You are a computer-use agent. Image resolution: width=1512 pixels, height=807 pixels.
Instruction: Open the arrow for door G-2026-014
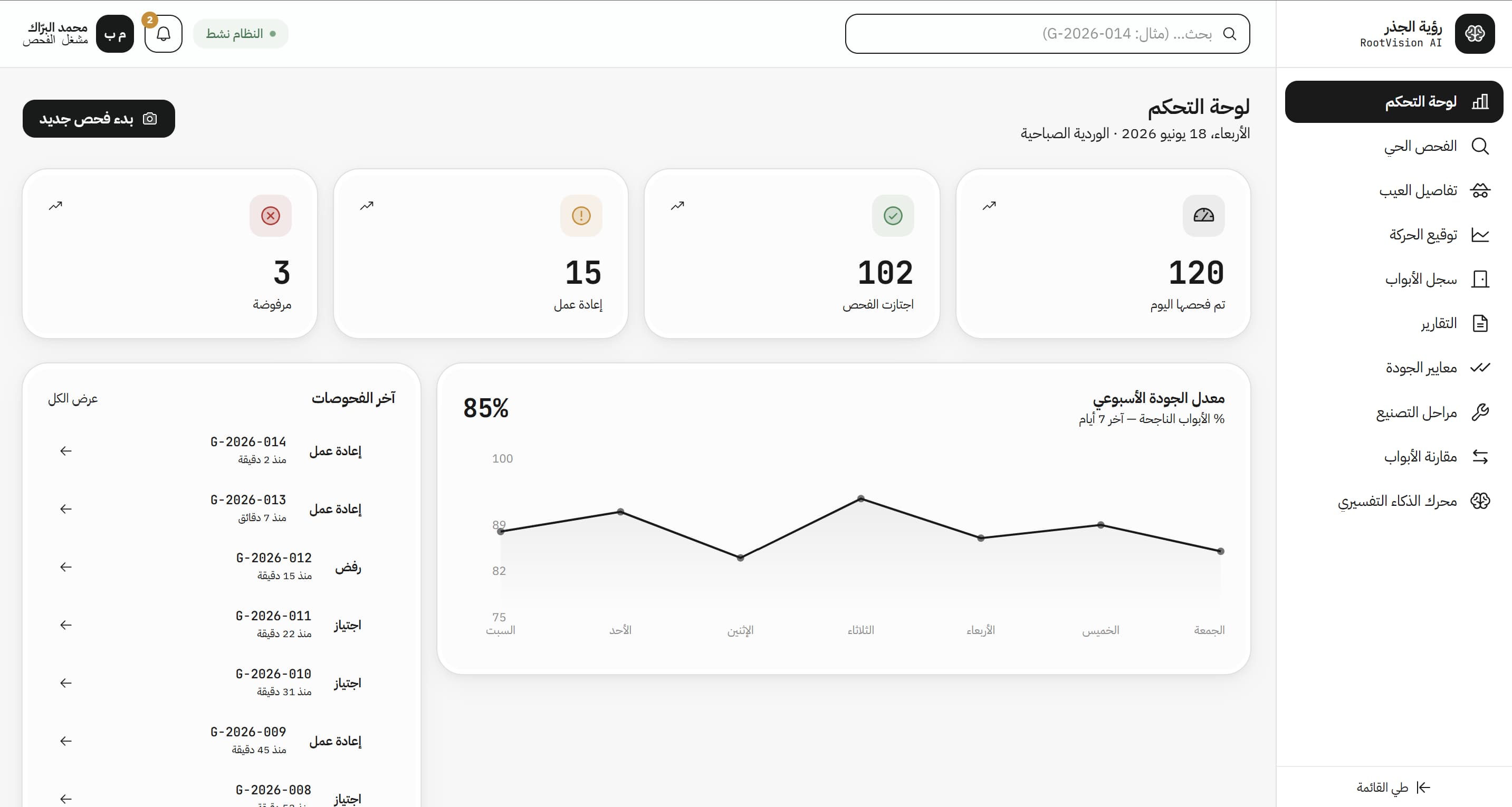(66, 451)
